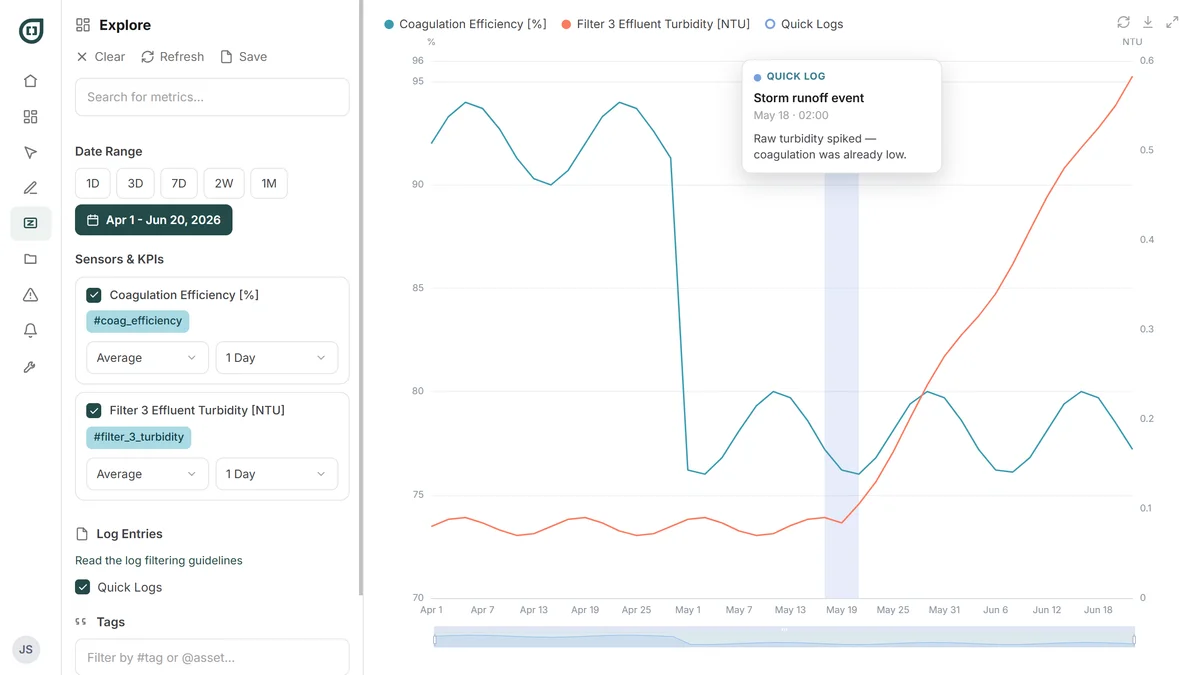1200x675 pixels.
Task: Open the dashboards grid sidebar icon
Action: click(30, 117)
